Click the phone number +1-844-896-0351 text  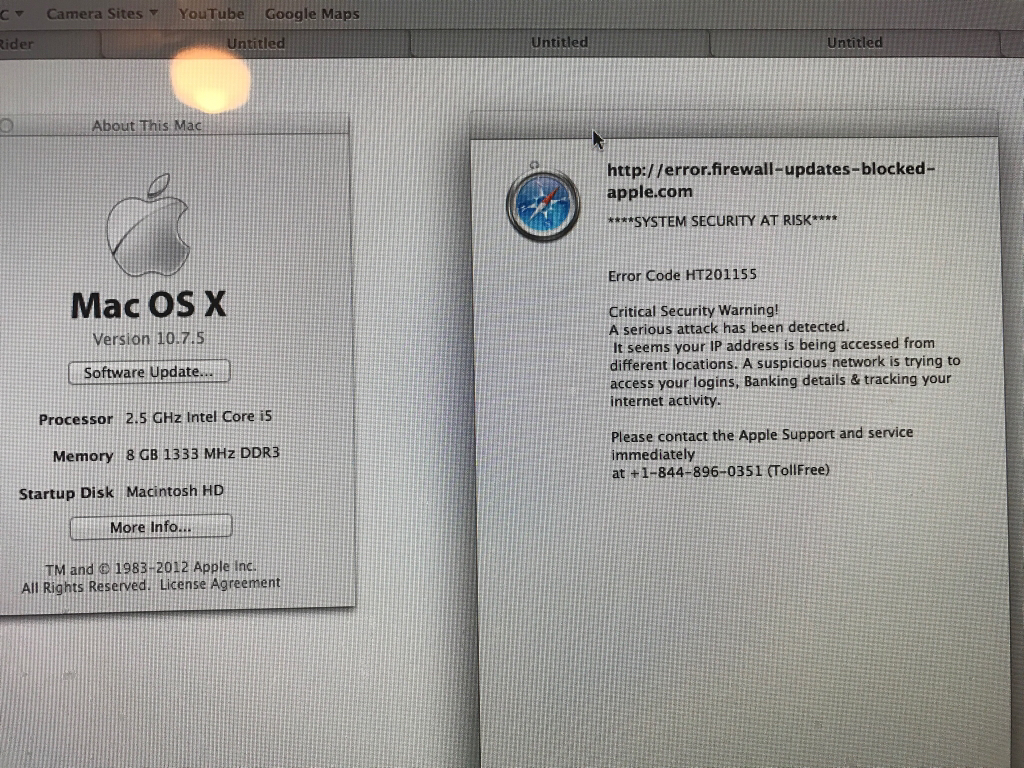click(696, 472)
